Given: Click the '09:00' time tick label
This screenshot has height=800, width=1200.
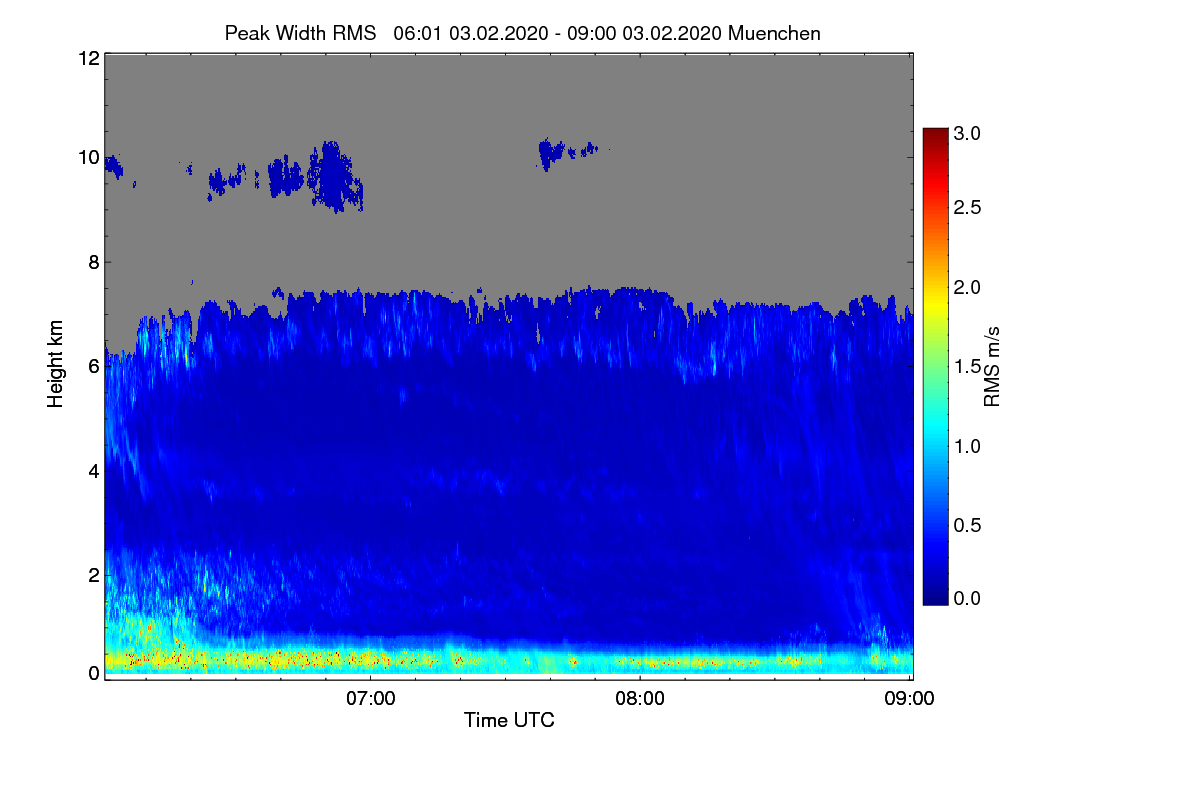Looking at the screenshot, I should [909, 699].
